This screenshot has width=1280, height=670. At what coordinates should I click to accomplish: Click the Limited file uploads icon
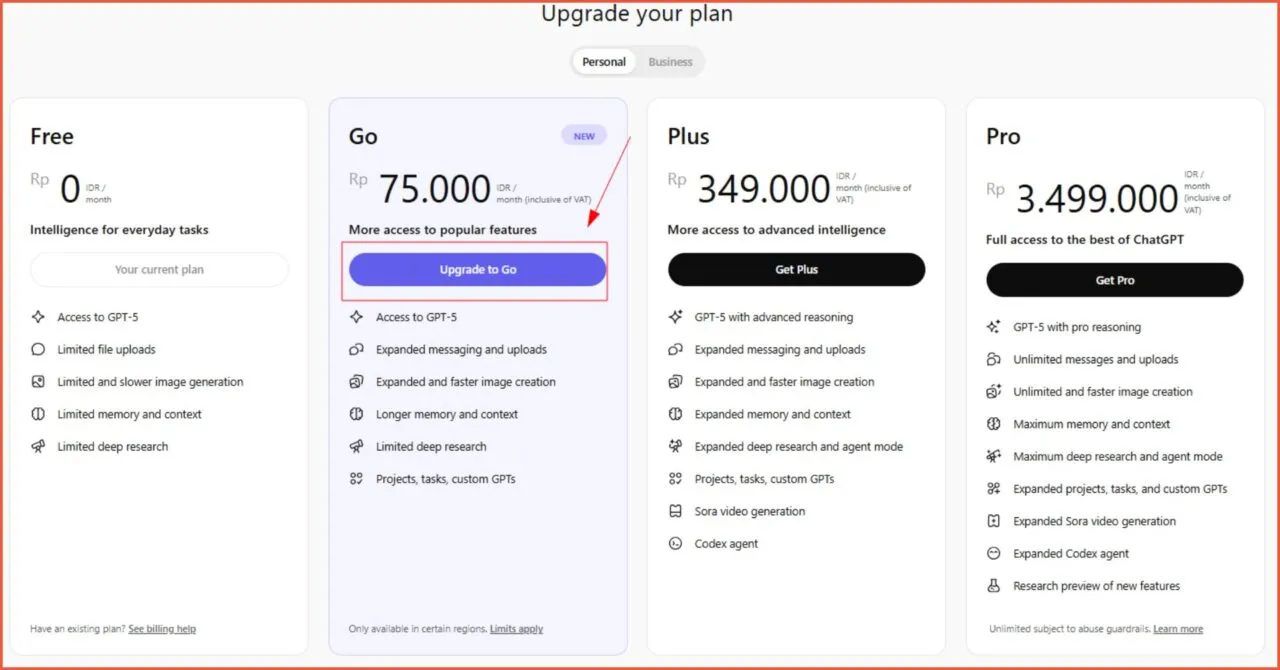click(38, 350)
